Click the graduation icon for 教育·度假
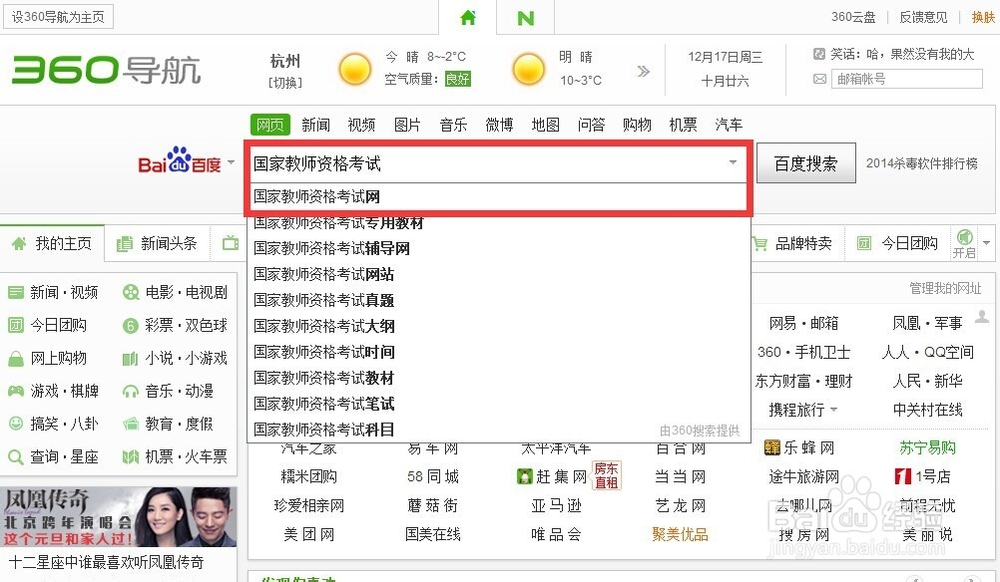The height and width of the screenshot is (582, 1000). pyautogui.click(x=130, y=424)
